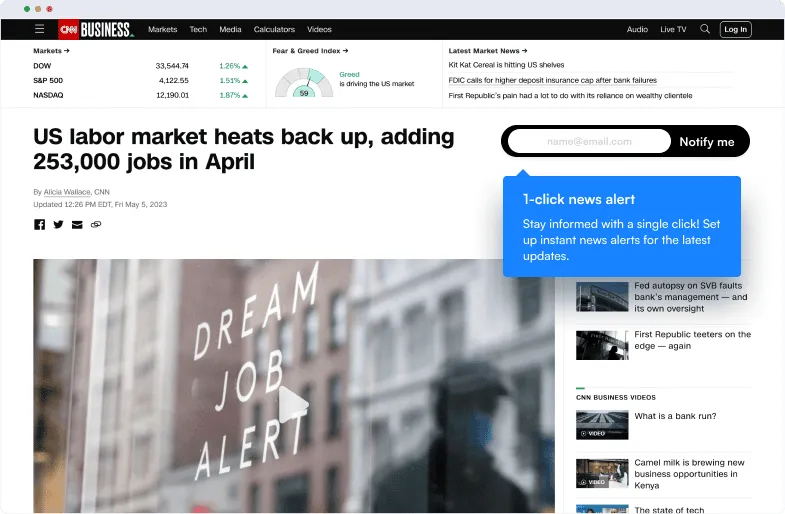This screenshot has height=514, width=785.
Task: Open Camel milk Kenya video thumbnail
Action: (602, 473)
